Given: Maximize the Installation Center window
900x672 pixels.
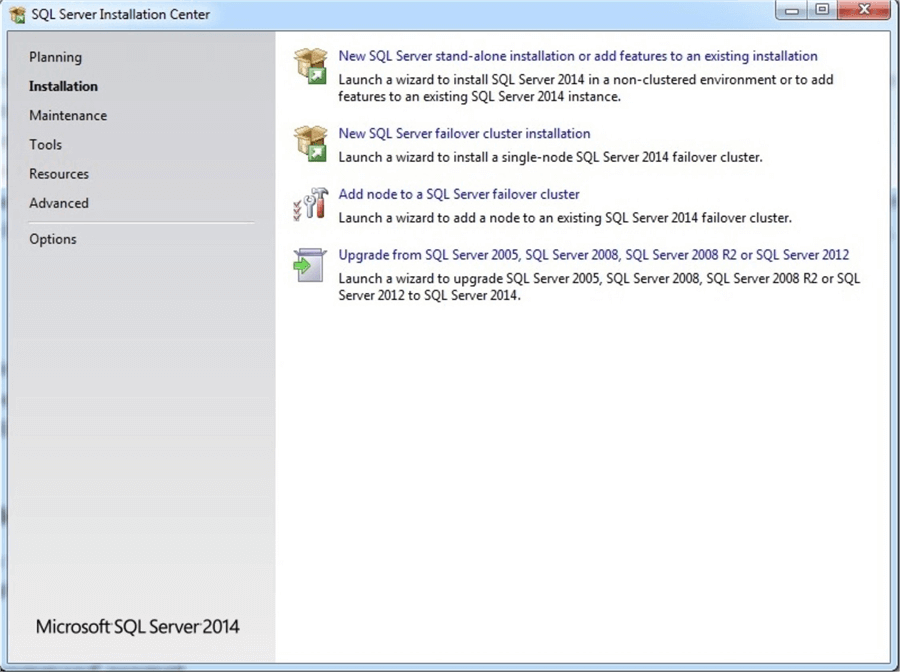Looking at the screenshot, I should [x=823, y=10].
